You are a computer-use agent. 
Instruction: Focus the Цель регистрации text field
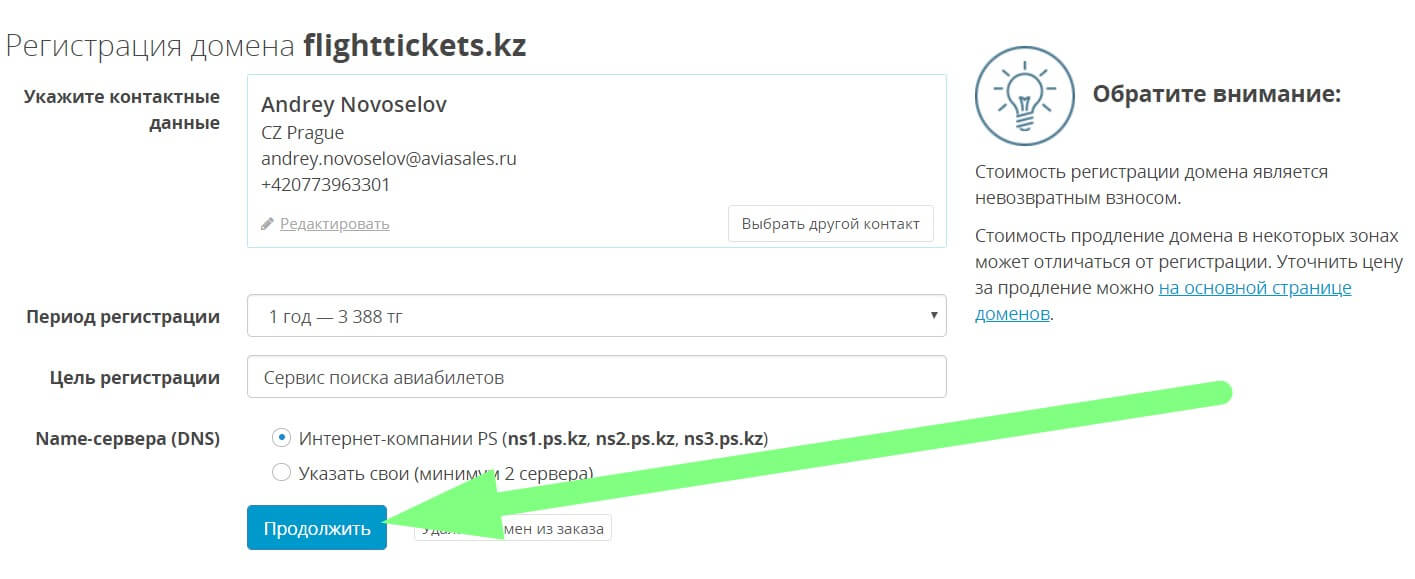595,378
